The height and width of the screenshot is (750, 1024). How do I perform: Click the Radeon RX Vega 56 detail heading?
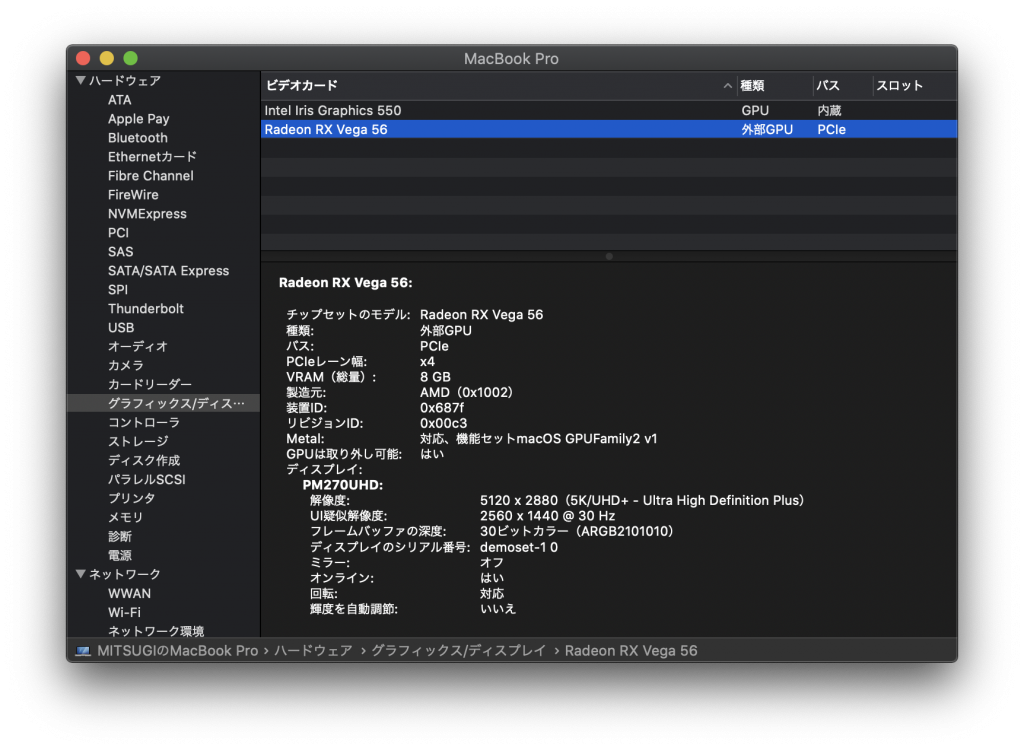[x=345, y=283]
